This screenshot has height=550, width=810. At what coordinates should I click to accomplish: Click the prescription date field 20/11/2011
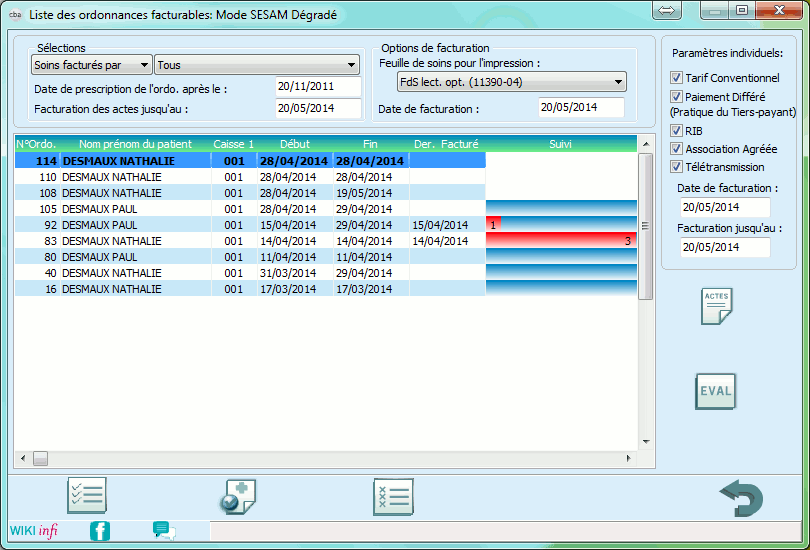[318, 86]
